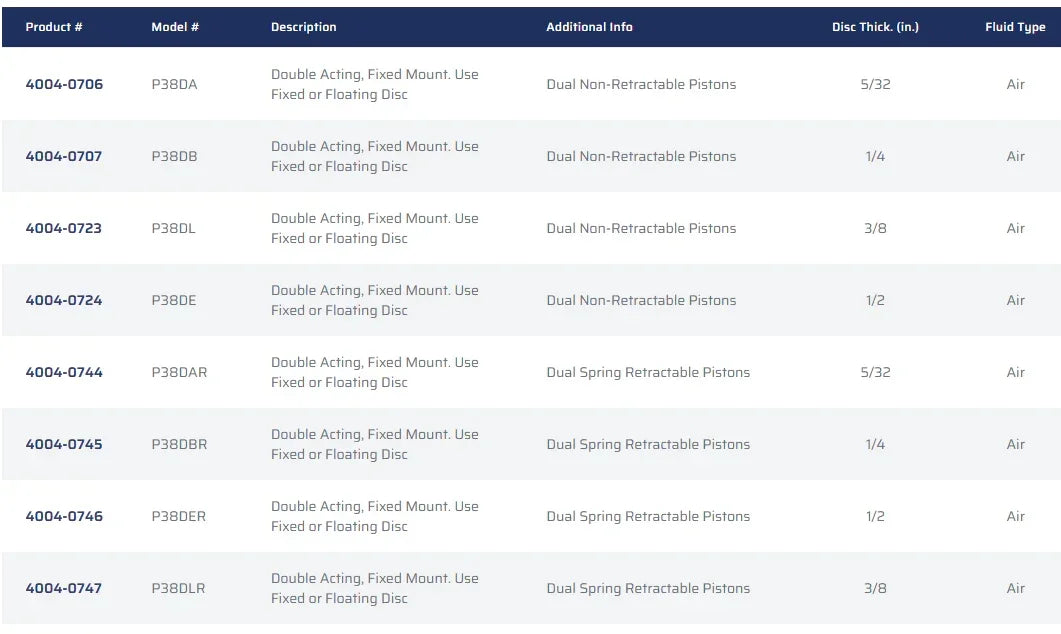
Task: Open product link 4004-0747
Action: click(x=64, y=588)
